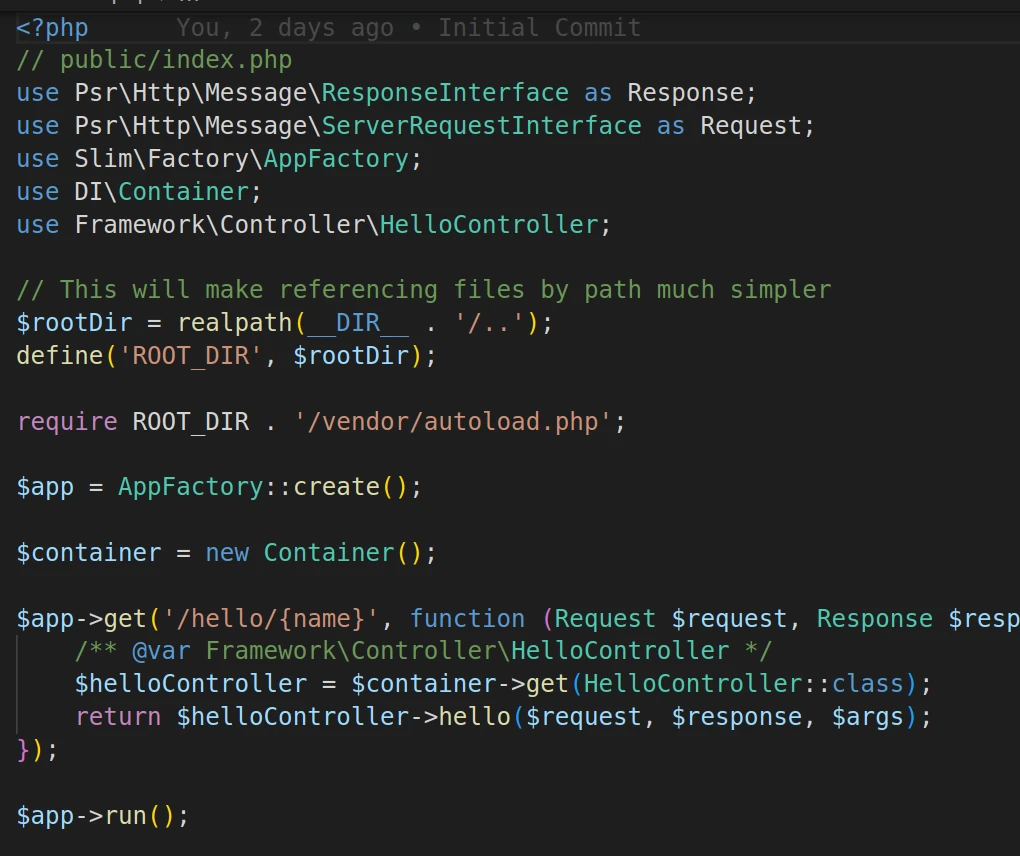
Task: Click HelloController in the Framework\Controller import
Action: click(x=489, y=225)
